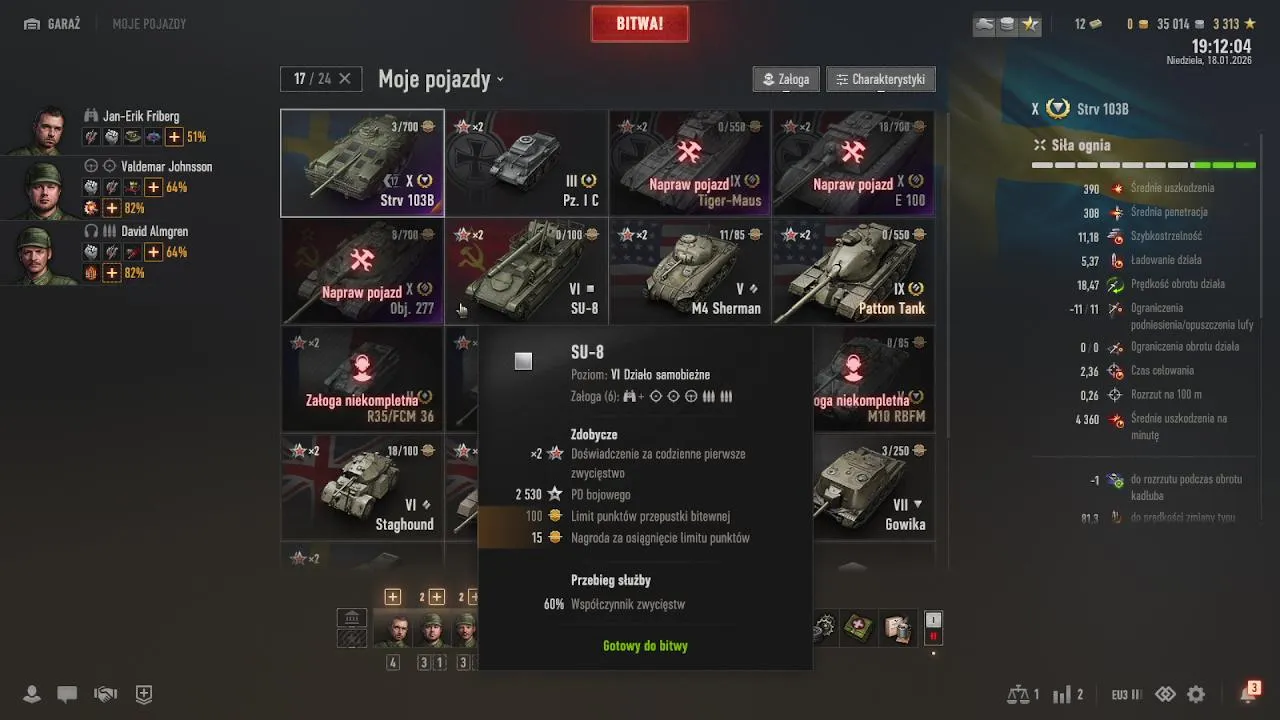This screenshot has width=1280, height=720.
Task: Add perk to Jan-Erik Friberg plus button
Action: coord(174,137)
